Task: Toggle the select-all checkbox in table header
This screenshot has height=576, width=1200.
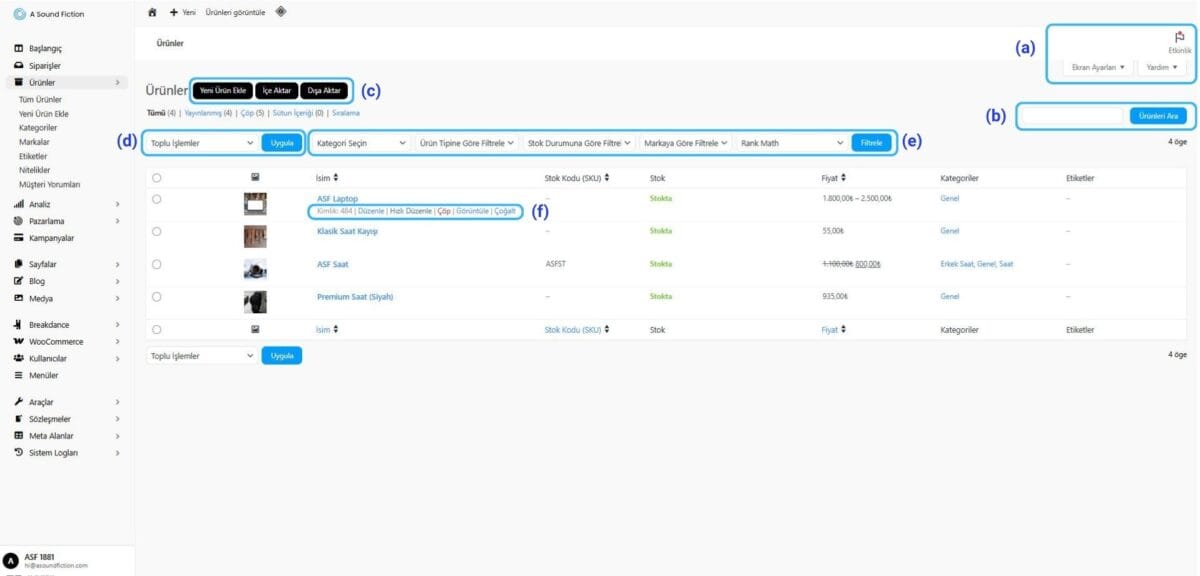Action: point(157,177)
